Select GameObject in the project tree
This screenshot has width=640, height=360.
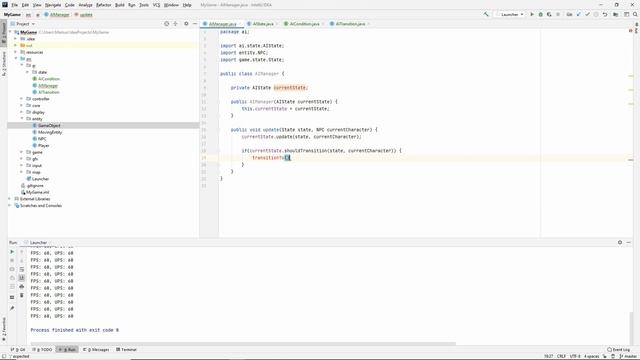[49, 125]
